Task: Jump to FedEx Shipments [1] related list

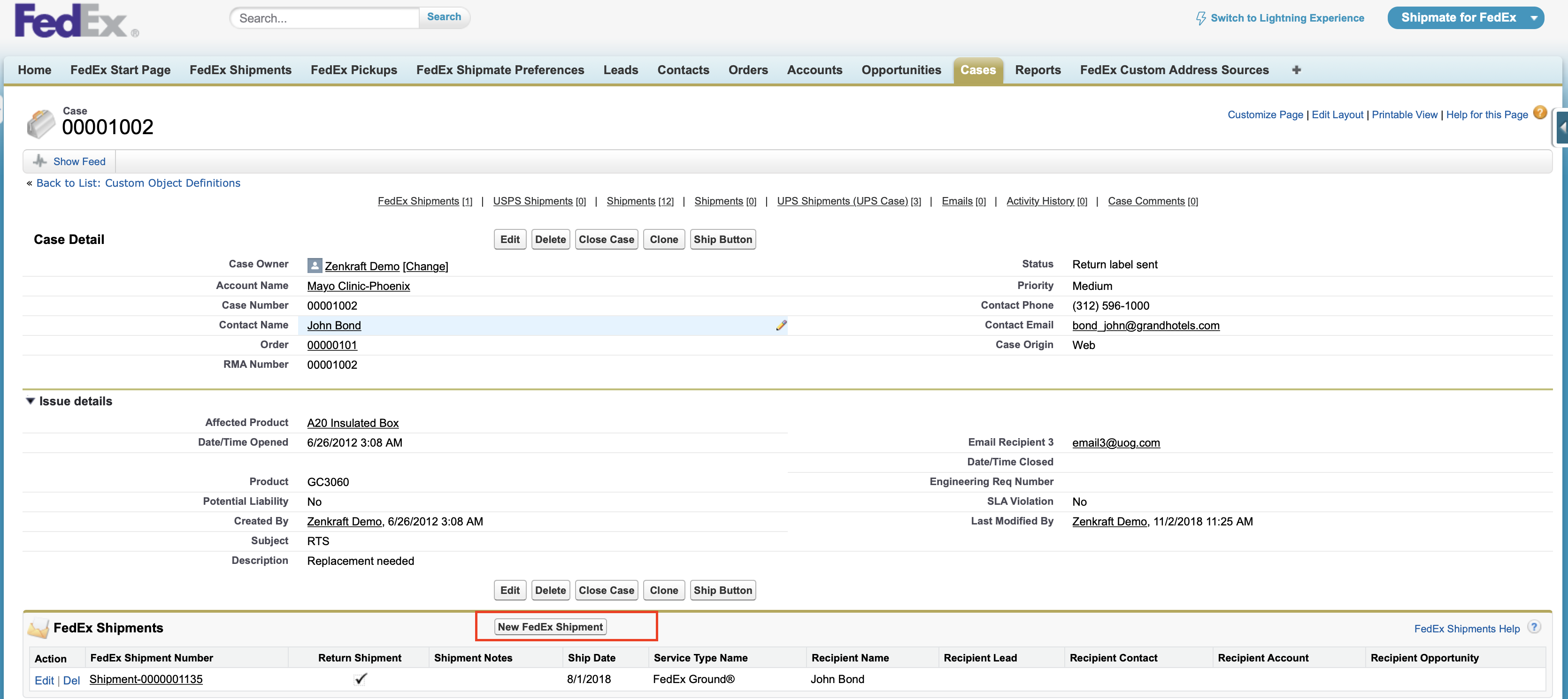Action: (x=425, y=201)
